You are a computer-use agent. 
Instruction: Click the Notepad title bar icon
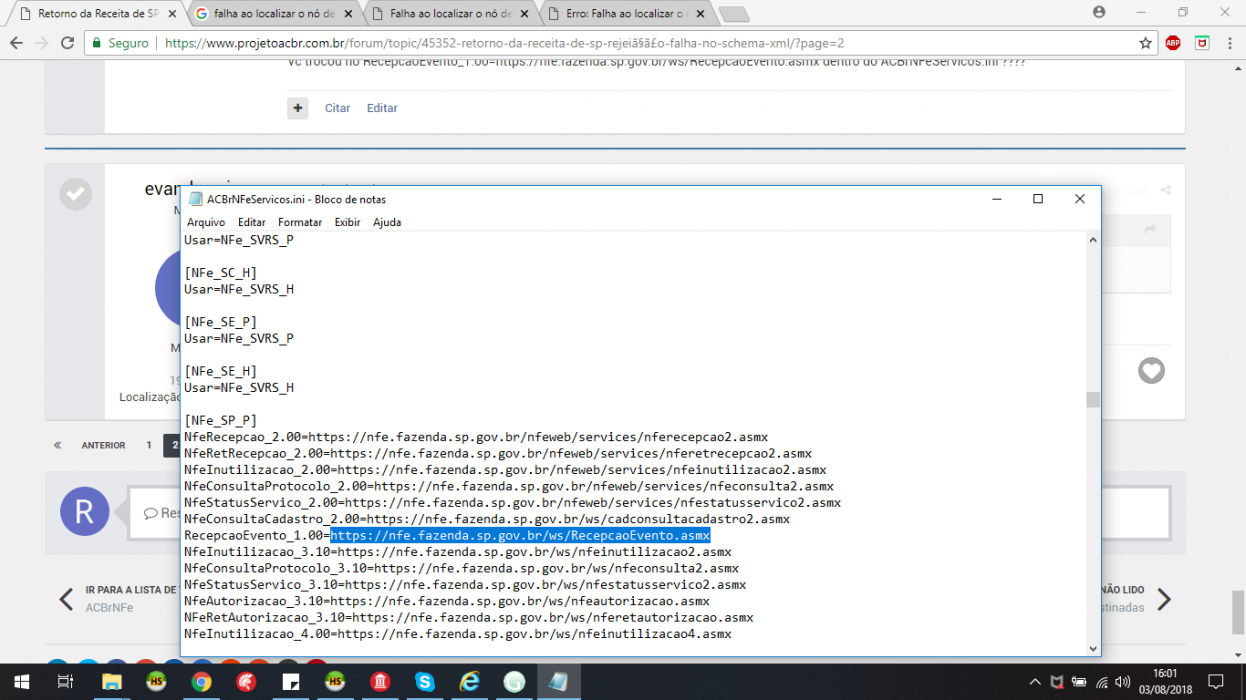click(195, 199)
